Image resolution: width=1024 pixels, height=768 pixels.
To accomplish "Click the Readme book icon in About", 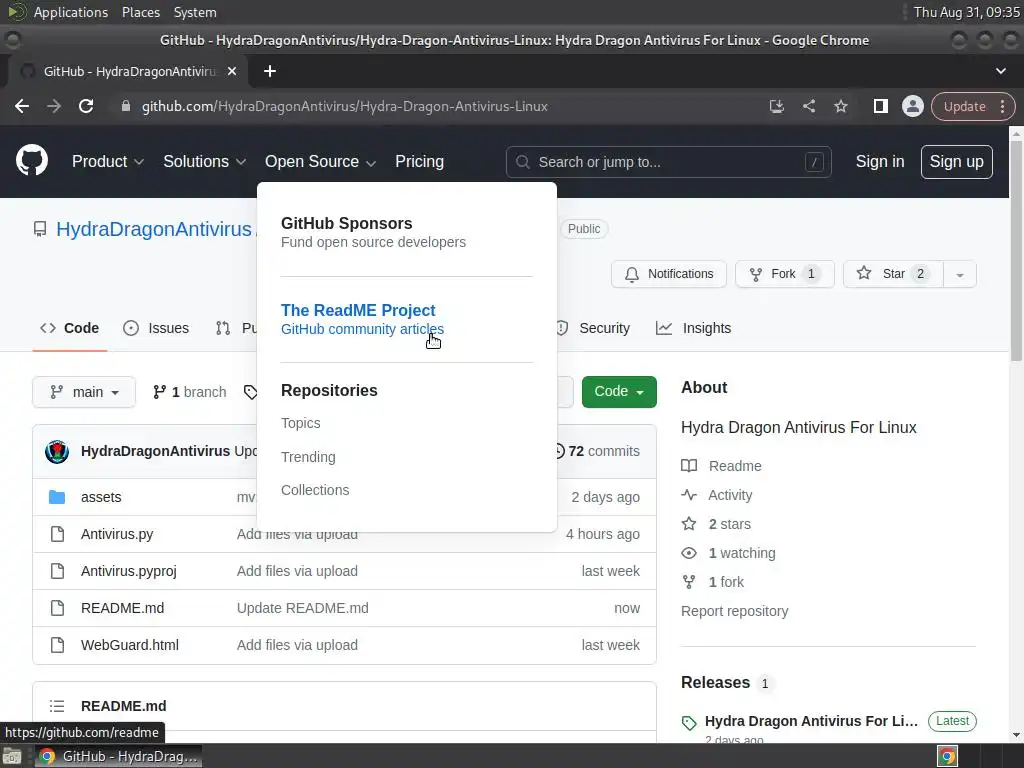I will [689, 466].
